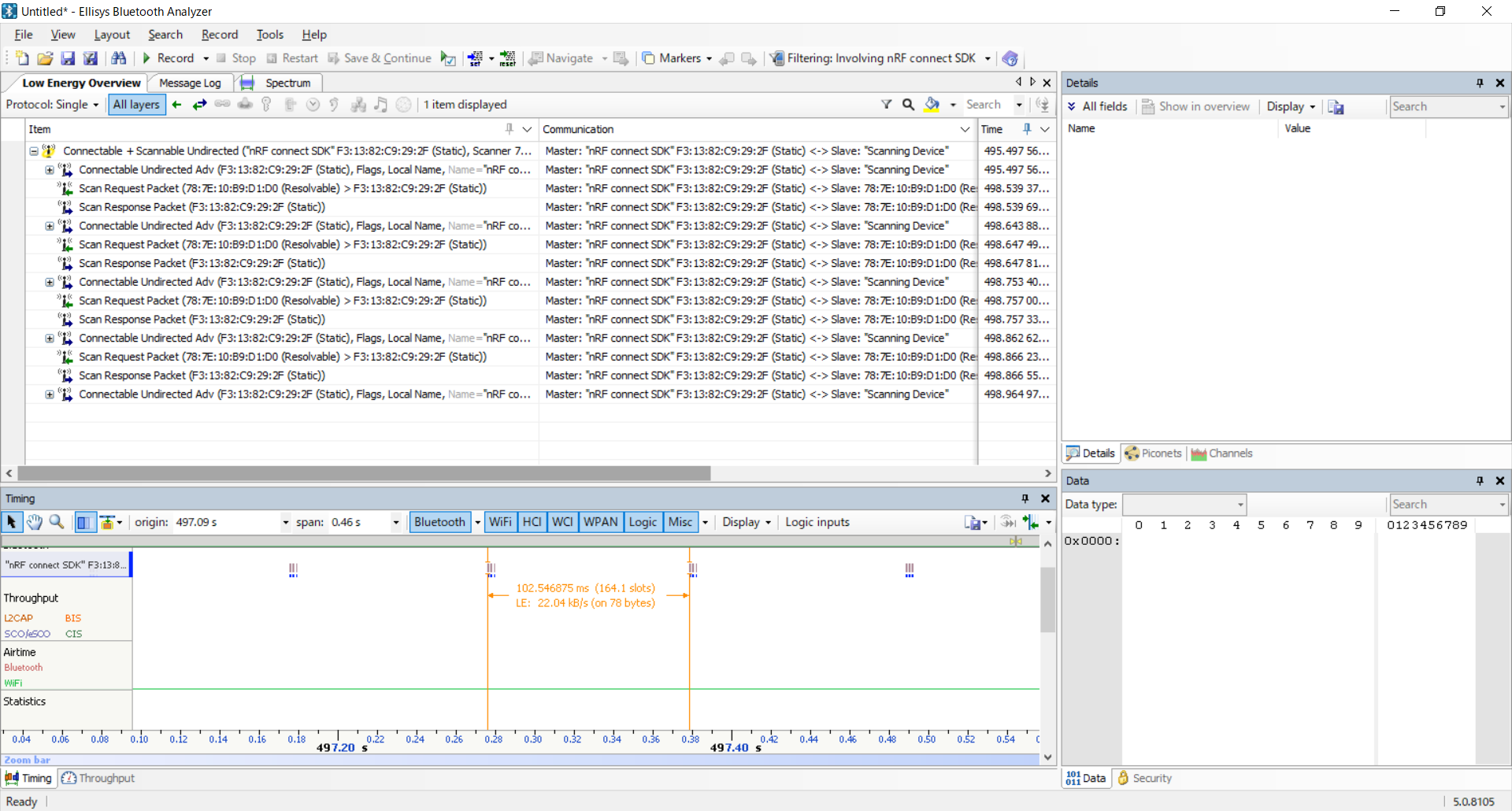Open the Record options dropdown arrow
The height and width of the screenshot is (811, 1512).
[206, 58]
